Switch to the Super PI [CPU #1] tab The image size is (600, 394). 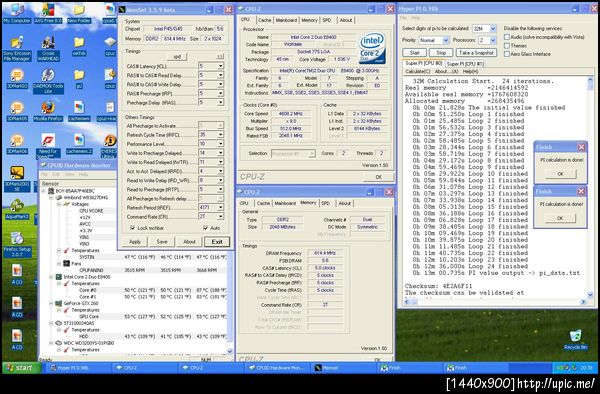(x=465, y=63)
